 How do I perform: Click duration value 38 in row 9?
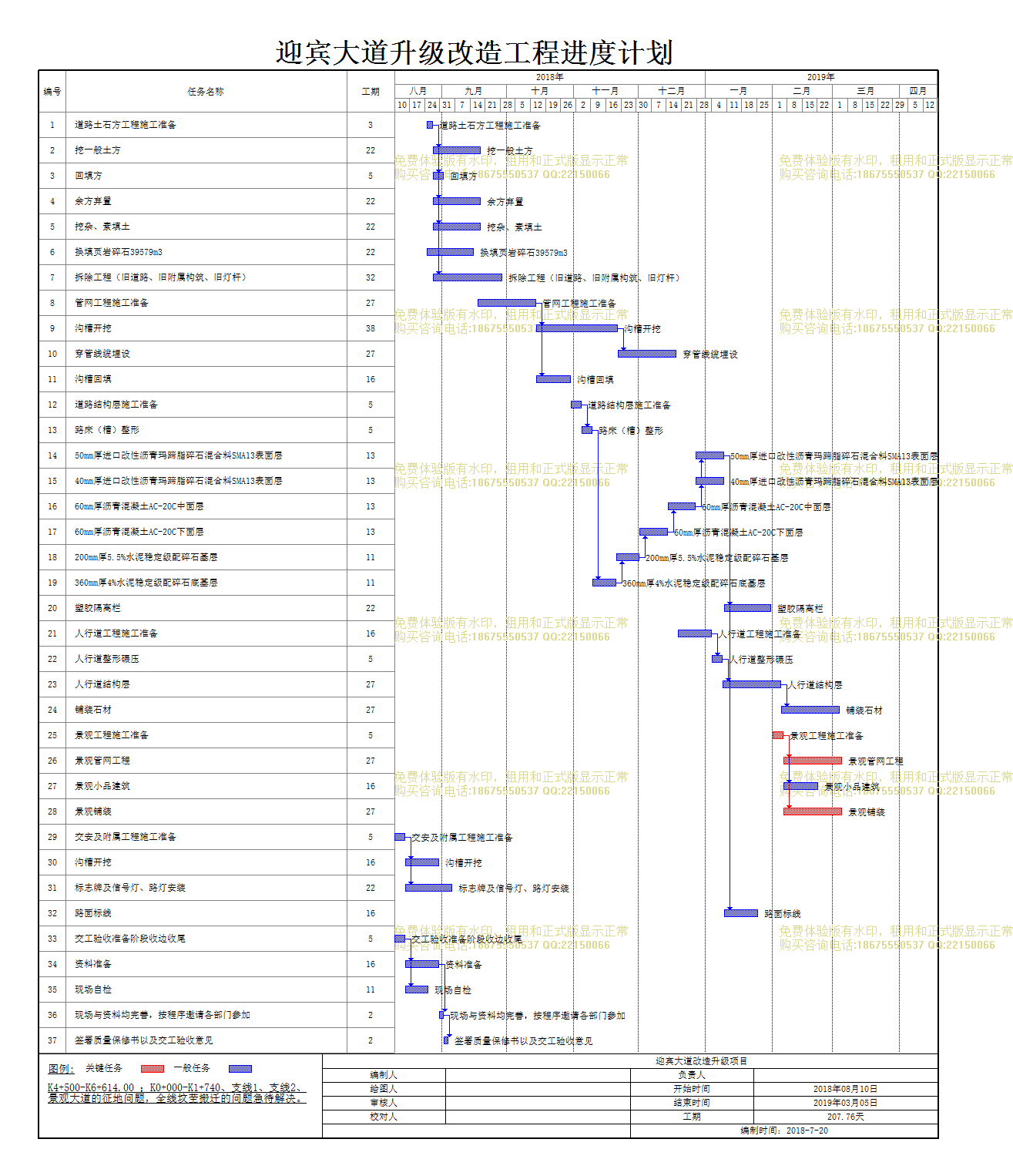371,328
